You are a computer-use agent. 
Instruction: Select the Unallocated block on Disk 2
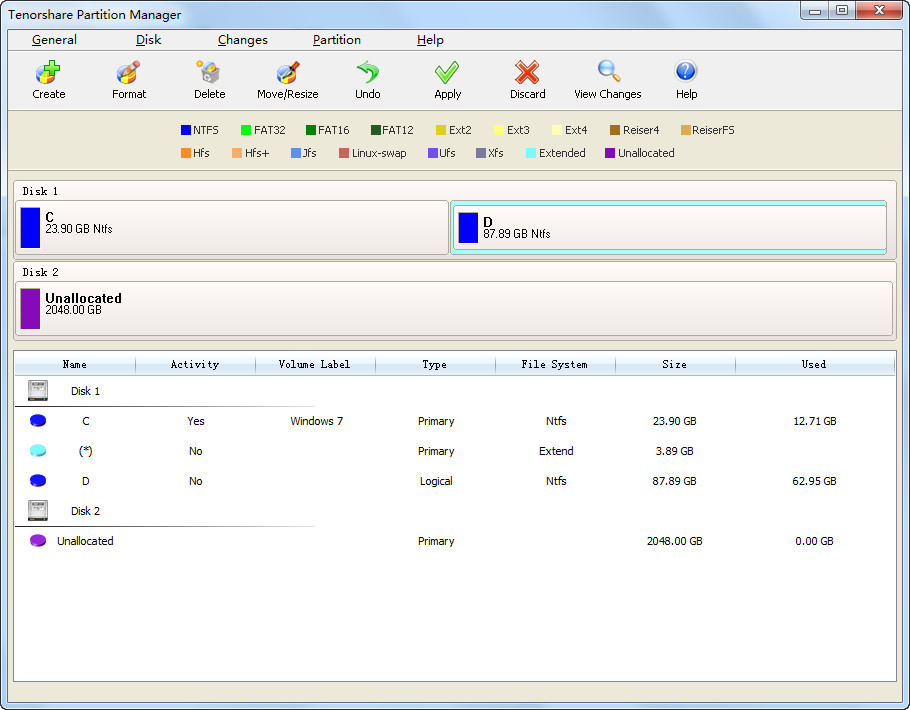[x=455, y=308]
